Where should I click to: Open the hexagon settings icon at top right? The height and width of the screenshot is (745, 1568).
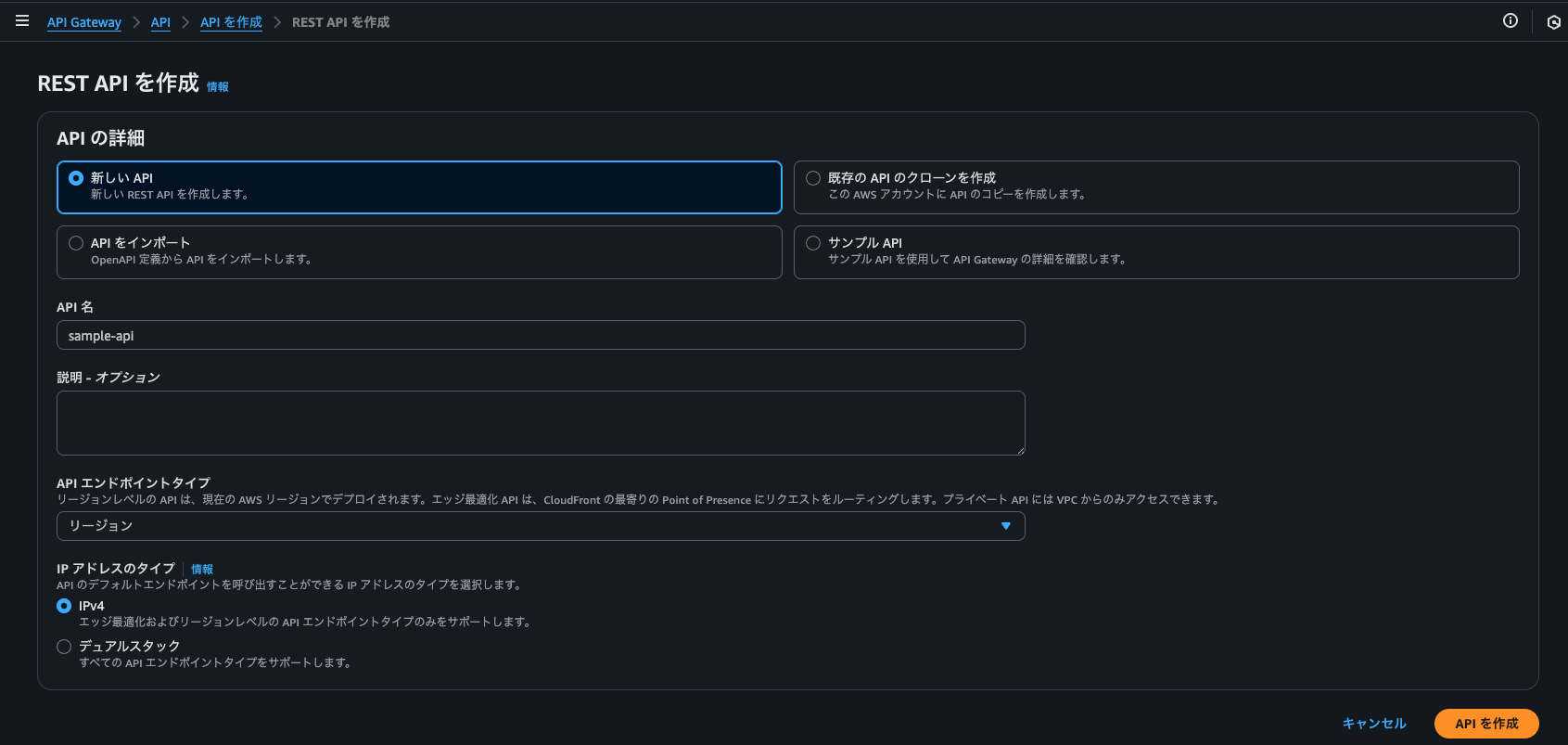1554,22
